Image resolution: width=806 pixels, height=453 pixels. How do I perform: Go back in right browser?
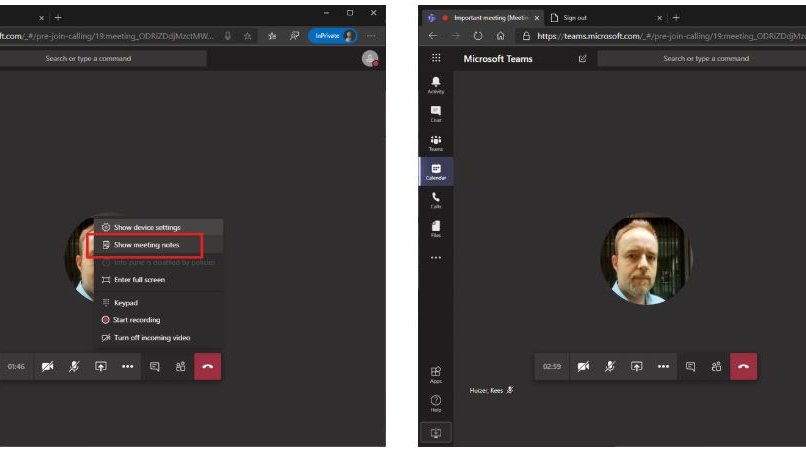coord(433,36)
